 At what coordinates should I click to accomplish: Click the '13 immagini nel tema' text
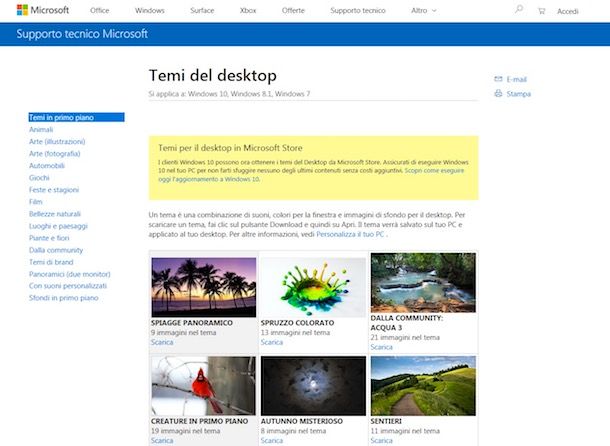click(x=295, y=333)
